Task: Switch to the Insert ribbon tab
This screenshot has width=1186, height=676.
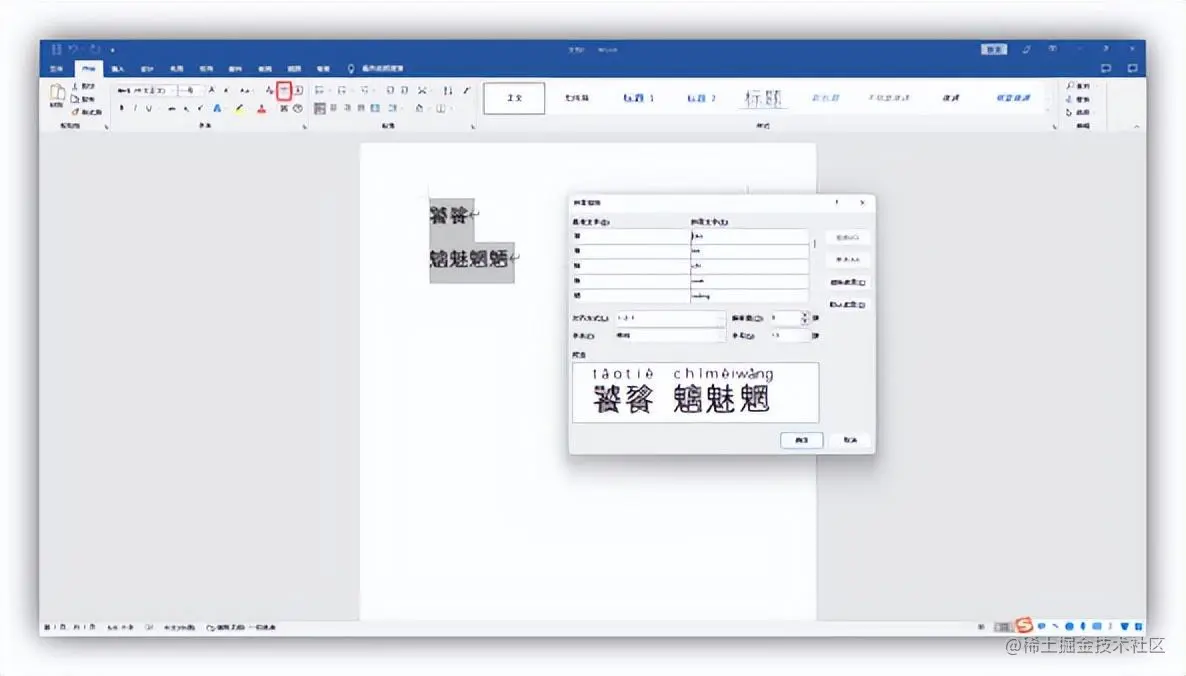Action: coord(117,68)
